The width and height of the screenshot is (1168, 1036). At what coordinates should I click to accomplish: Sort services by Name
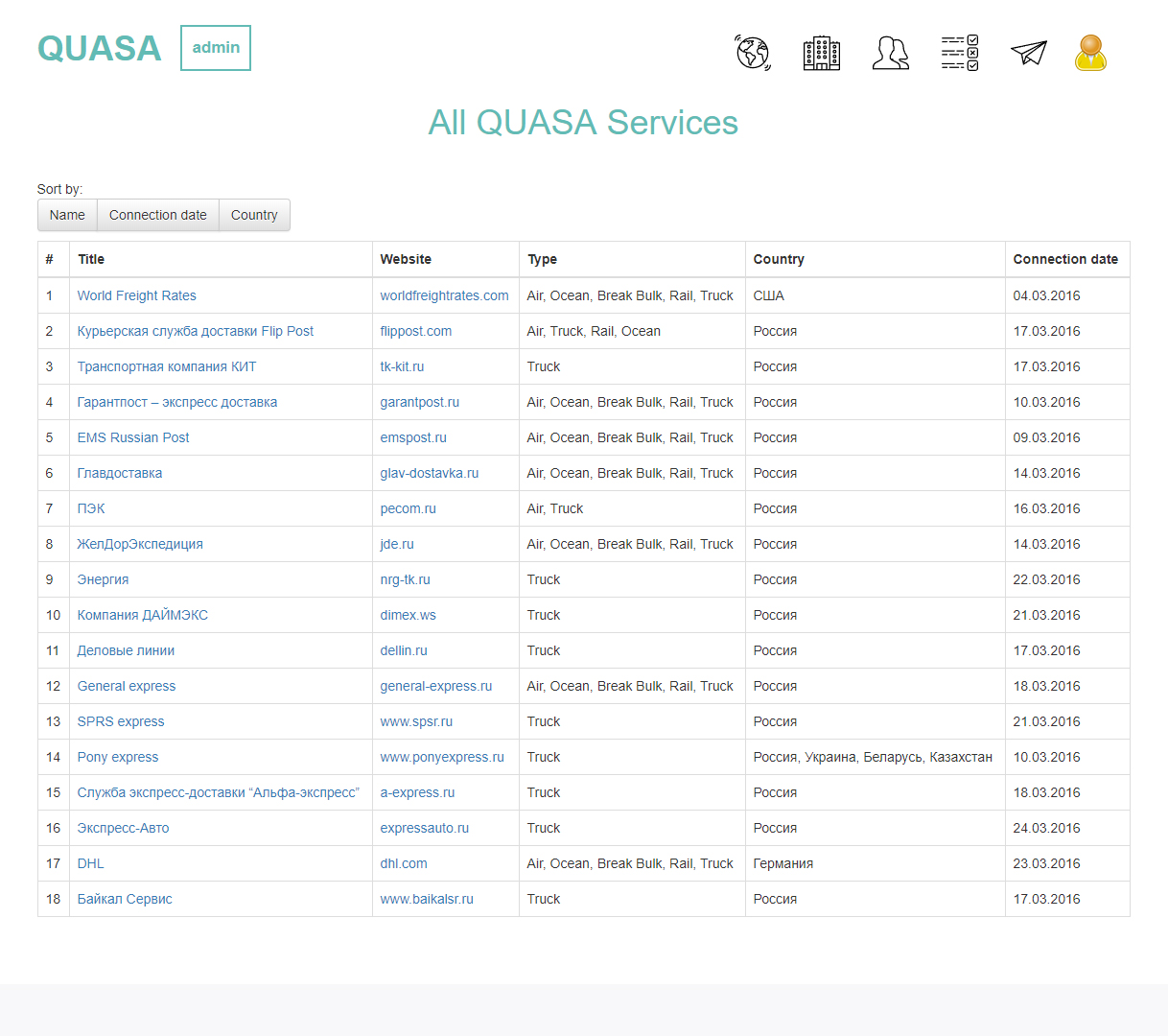point(67,215)
